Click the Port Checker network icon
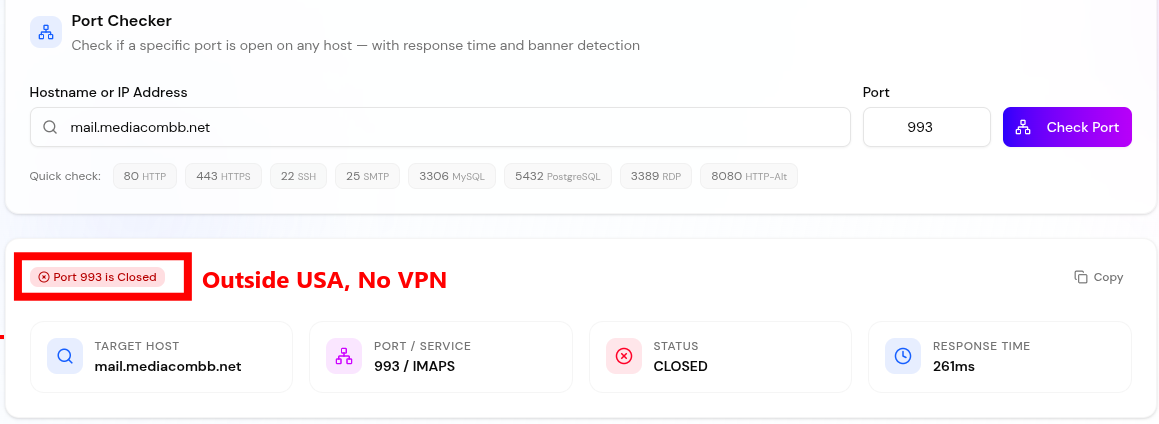 tap(46, 32)
